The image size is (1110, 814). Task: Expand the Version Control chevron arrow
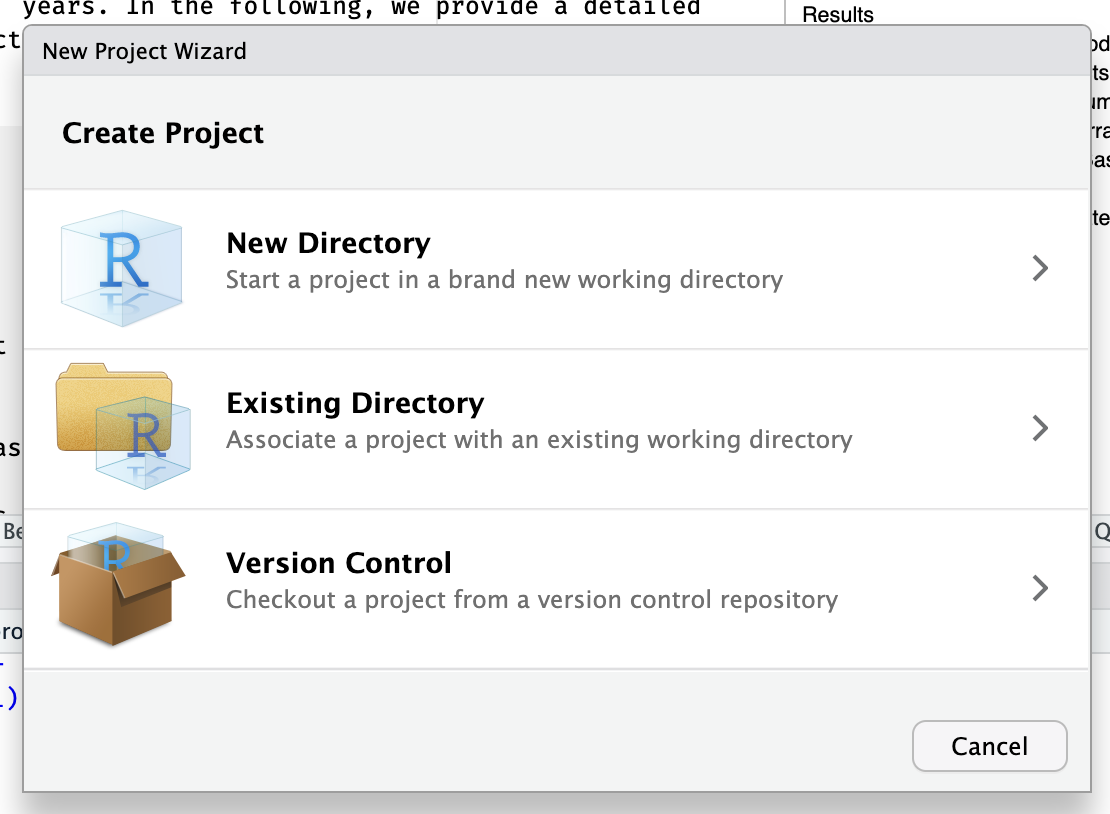pos(1040,588)
